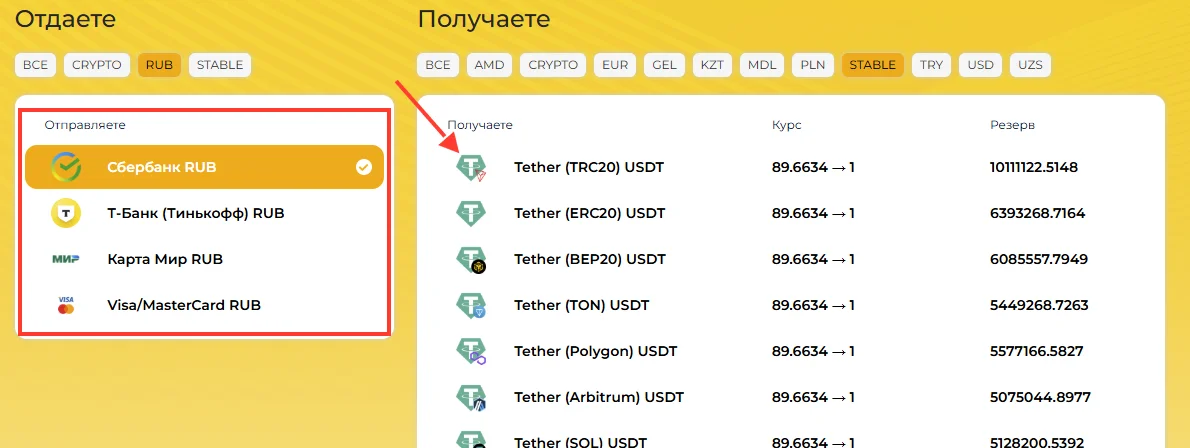1190x448 pixels.
Task: Choose TRY currency filter
Action: click(931, 65)
